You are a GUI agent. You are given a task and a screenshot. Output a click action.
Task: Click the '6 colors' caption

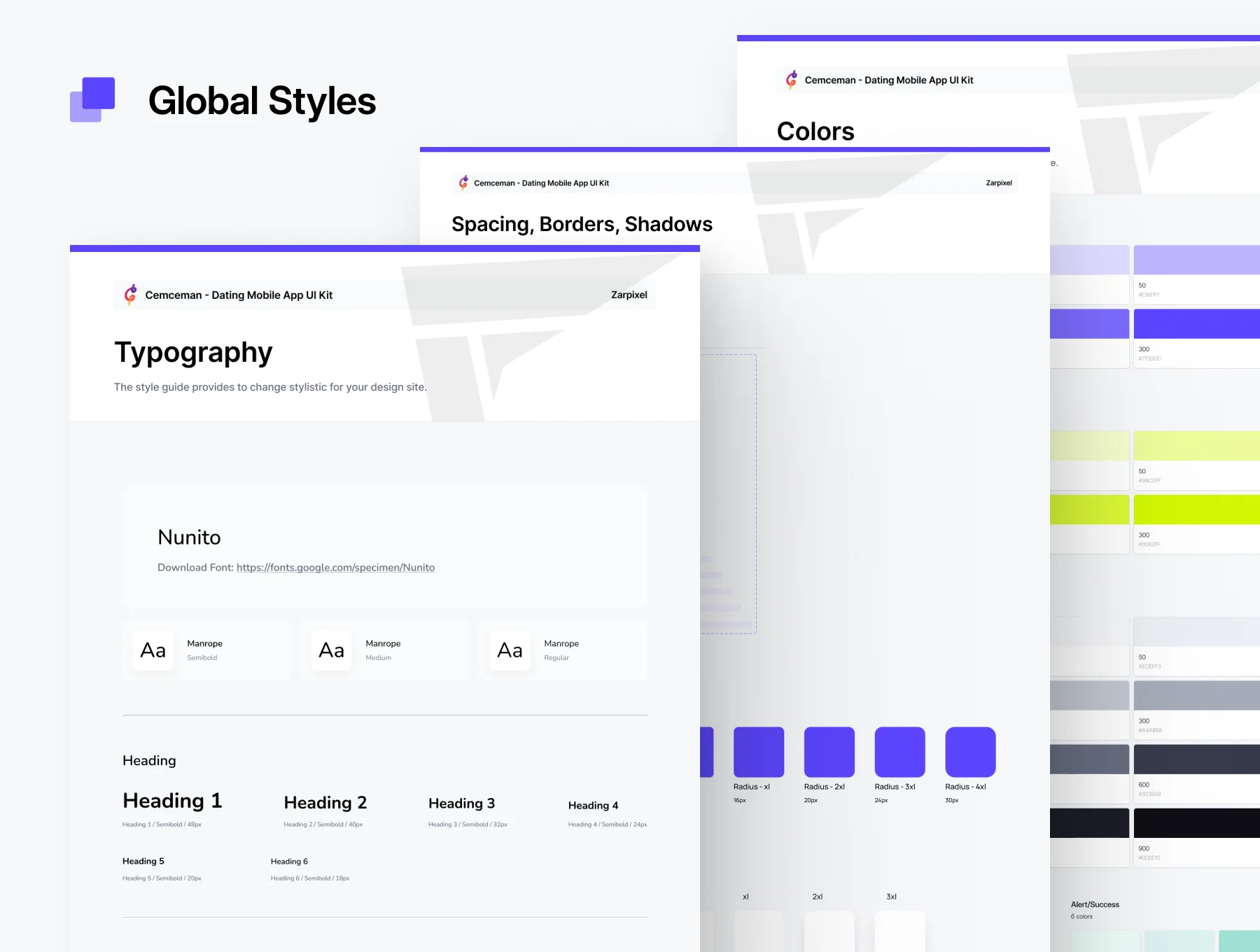(1081, 916)
